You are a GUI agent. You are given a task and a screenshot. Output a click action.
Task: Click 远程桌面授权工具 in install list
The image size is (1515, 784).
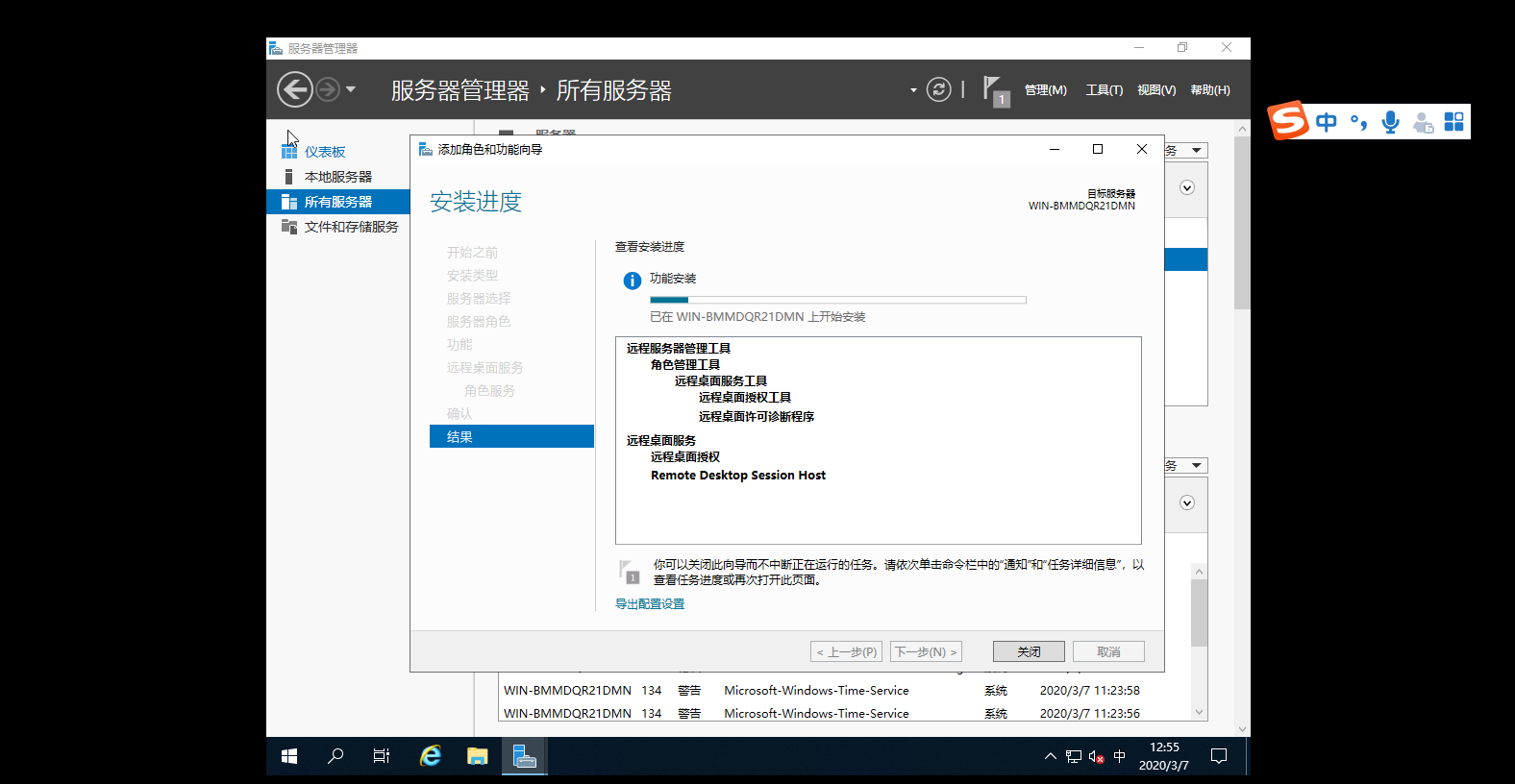[745, 398]
